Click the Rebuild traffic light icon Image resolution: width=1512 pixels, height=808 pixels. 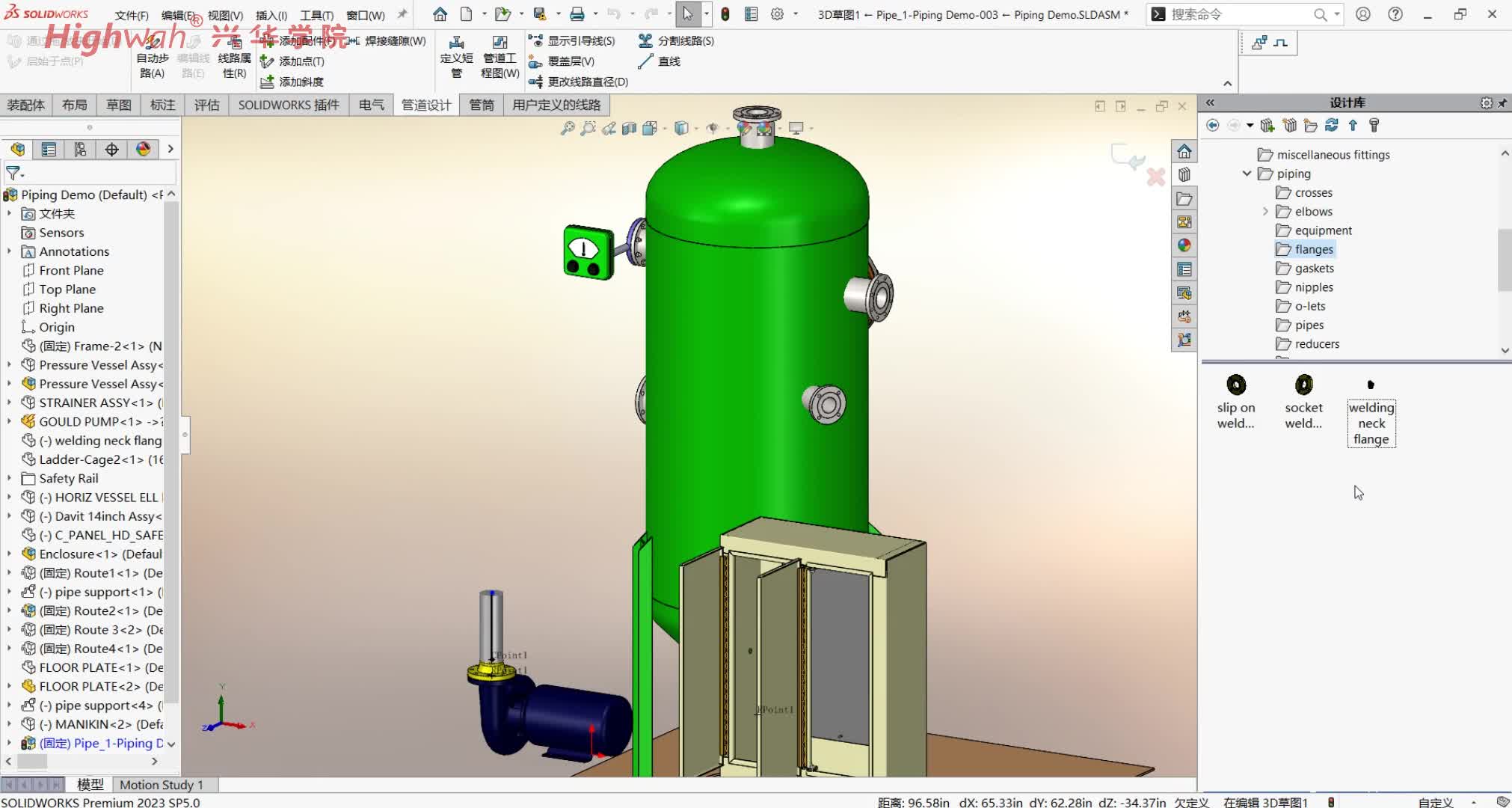coord(725,14)
